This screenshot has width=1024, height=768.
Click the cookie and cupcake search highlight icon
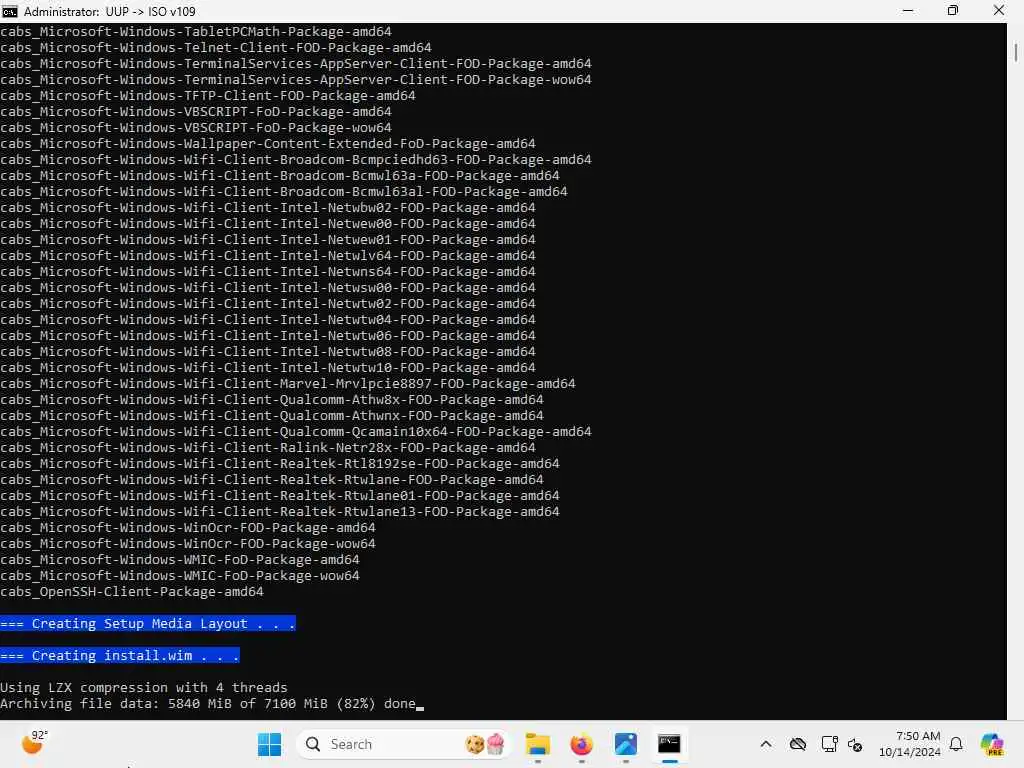pos(485,744)
